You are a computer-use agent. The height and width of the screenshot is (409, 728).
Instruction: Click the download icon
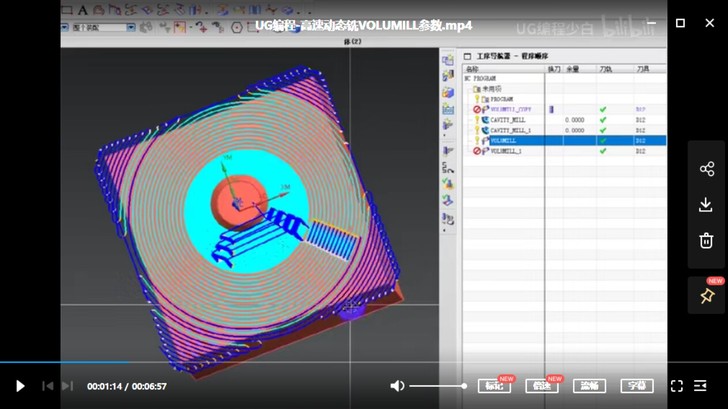(x=706, y=204)
